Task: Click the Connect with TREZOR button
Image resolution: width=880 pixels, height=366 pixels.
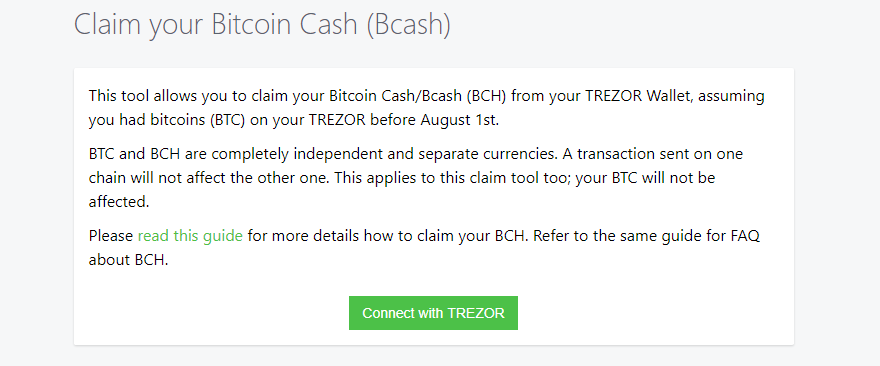Action: 433,313
